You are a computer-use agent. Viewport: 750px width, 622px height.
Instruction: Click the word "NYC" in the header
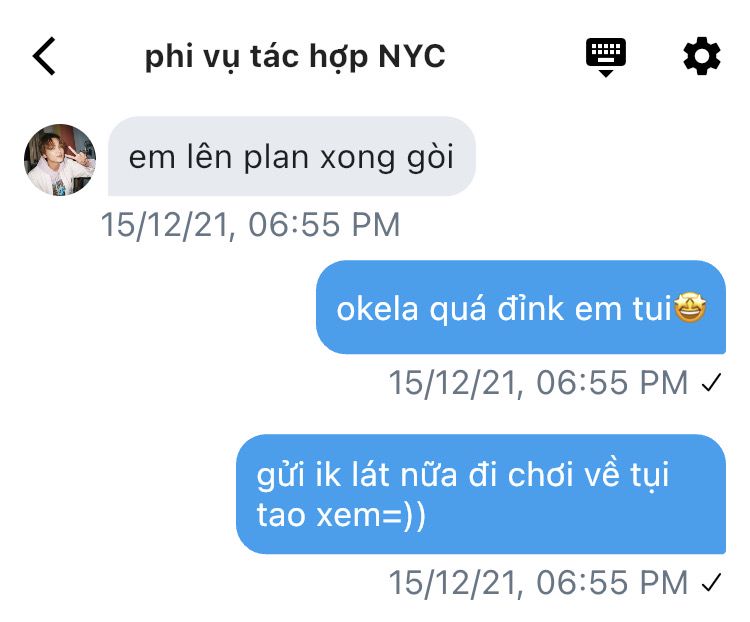point(412,56)
